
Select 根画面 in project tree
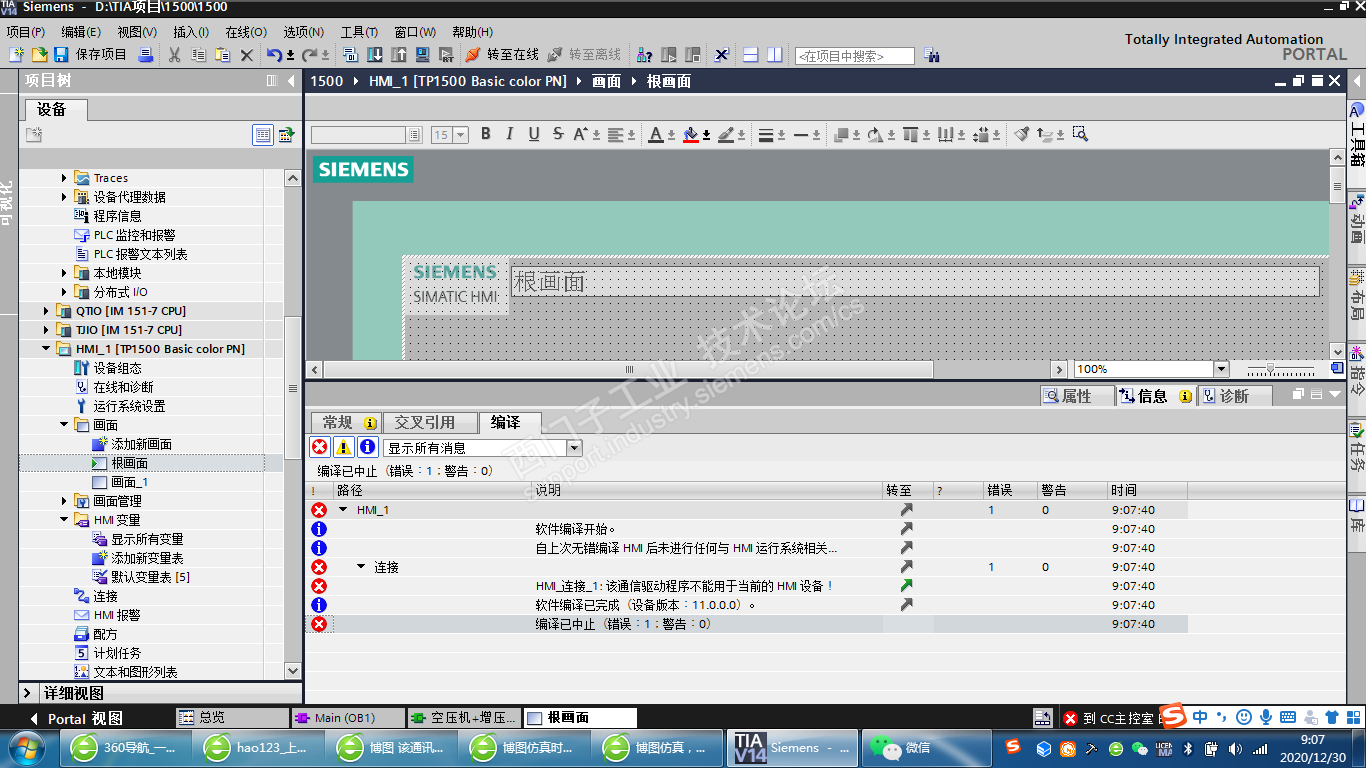click(x=130, y=463)
